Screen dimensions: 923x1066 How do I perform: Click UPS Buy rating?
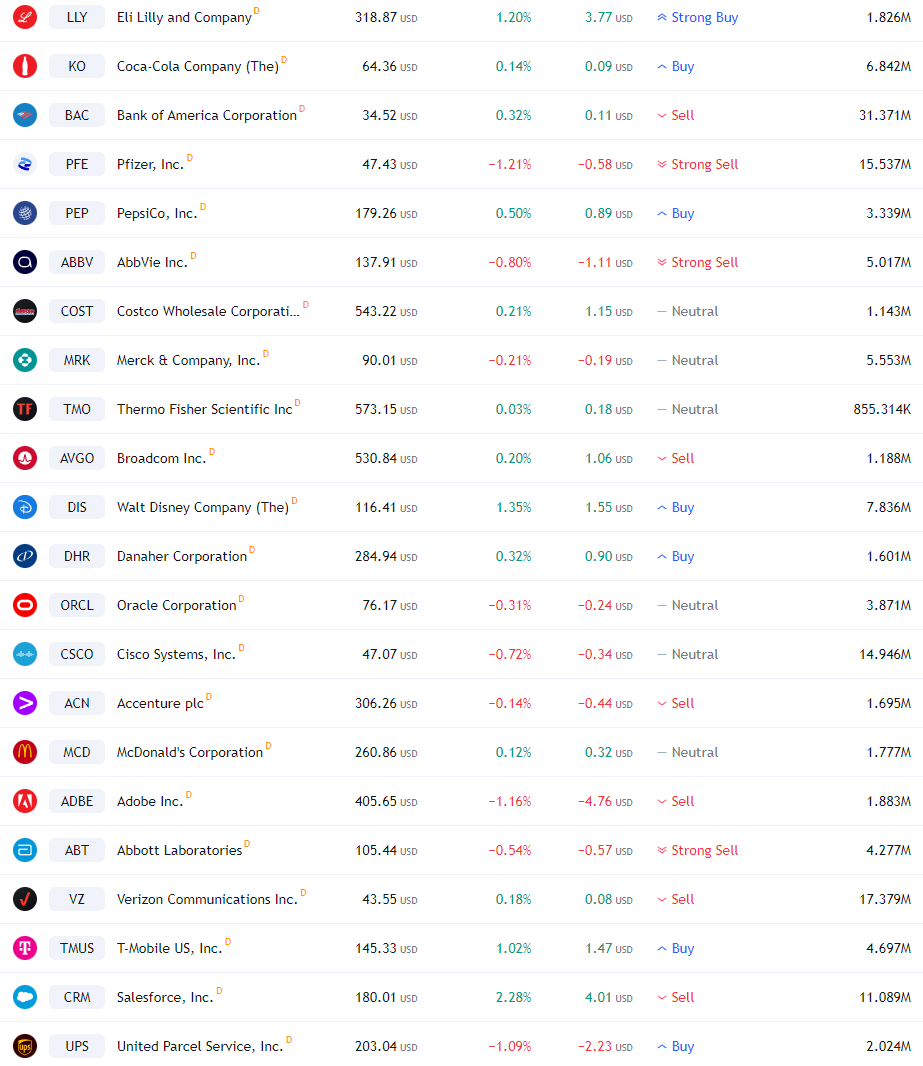(676, 1046)
